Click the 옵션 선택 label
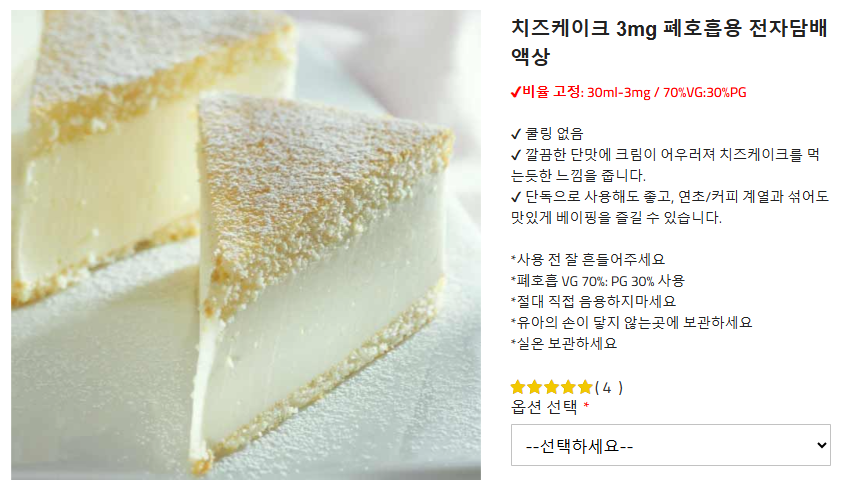 coord(544,407)
